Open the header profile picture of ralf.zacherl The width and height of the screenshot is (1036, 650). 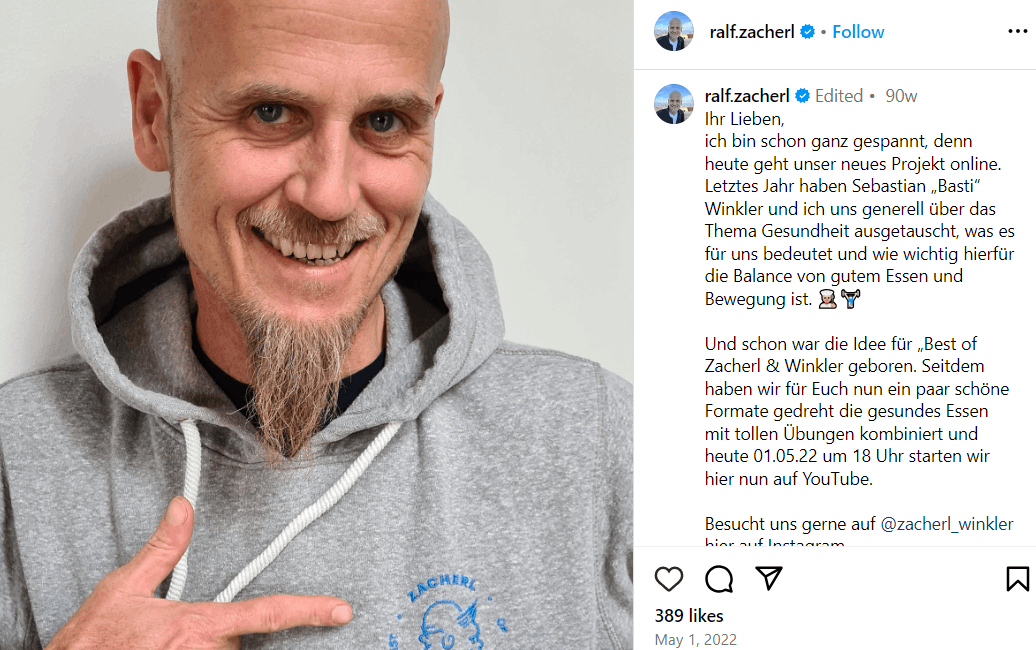point(674,31)
